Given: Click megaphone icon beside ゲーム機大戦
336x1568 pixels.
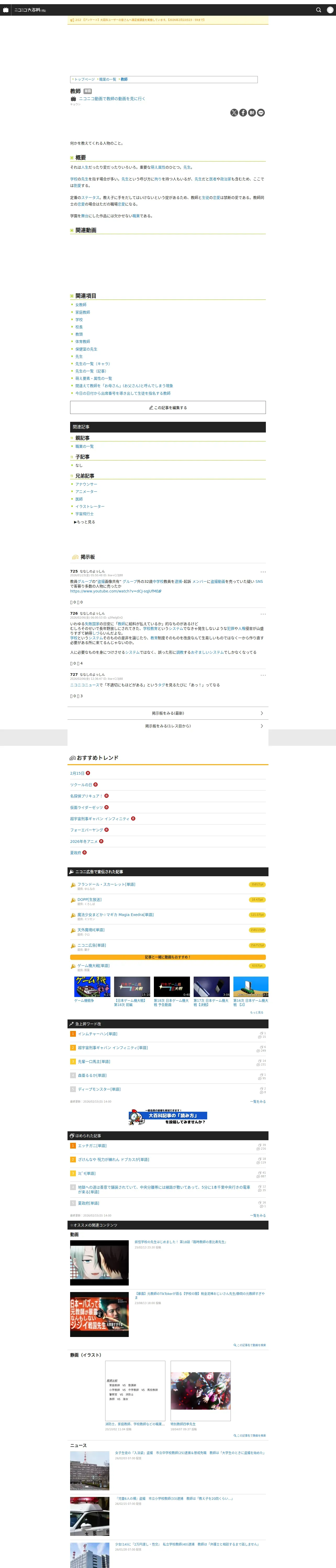Looking at the screenshot, I should point(73,966).
